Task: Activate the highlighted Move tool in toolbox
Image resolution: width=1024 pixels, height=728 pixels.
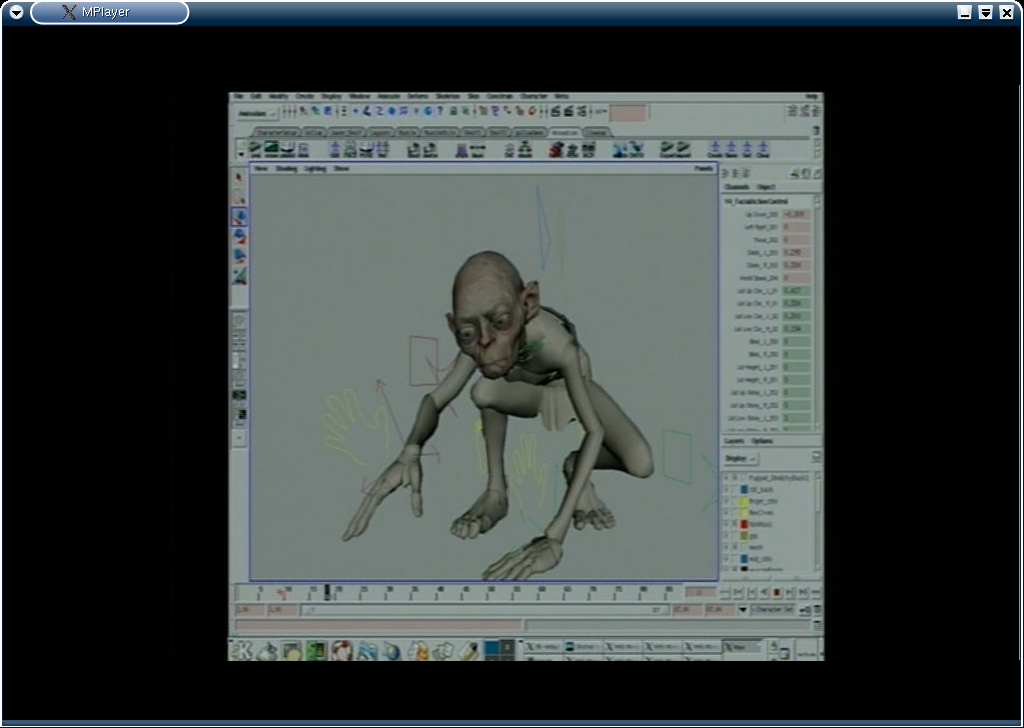Action: click(239, 217)
